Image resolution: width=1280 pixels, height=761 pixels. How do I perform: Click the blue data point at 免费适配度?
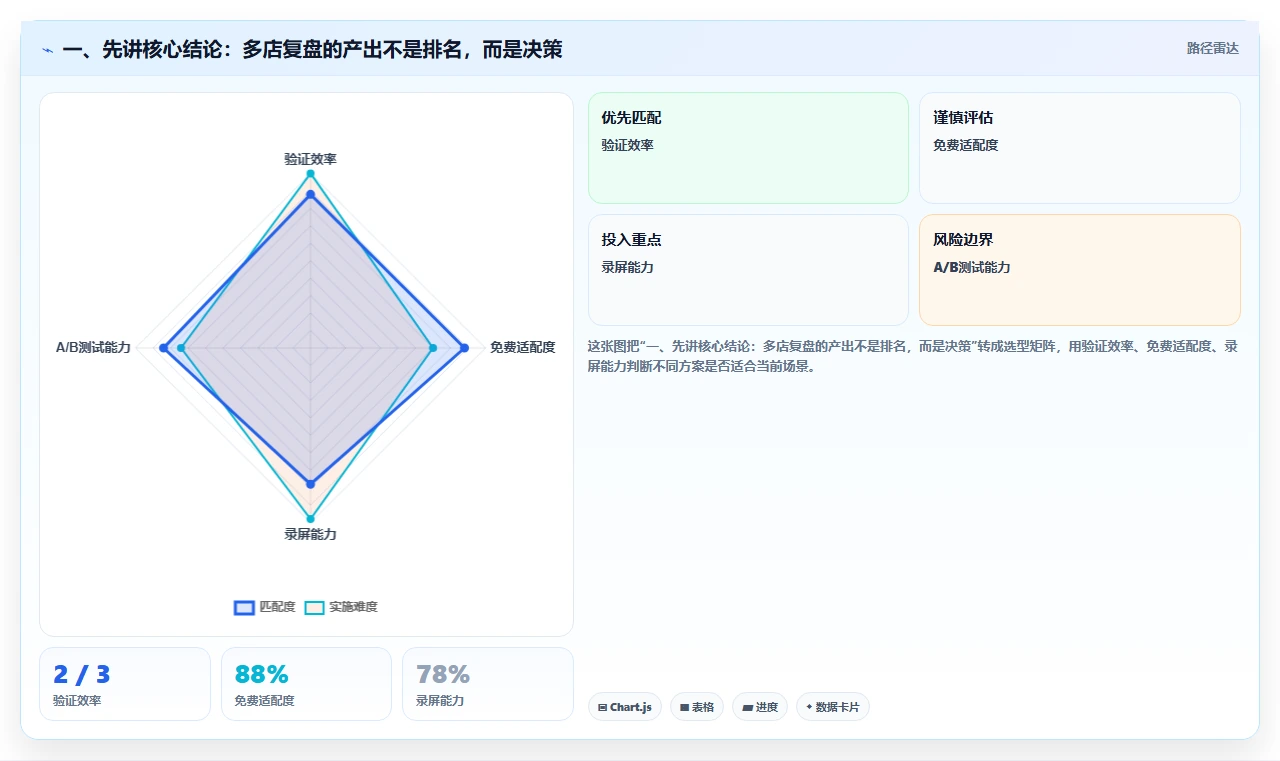[x=464, y=348]
